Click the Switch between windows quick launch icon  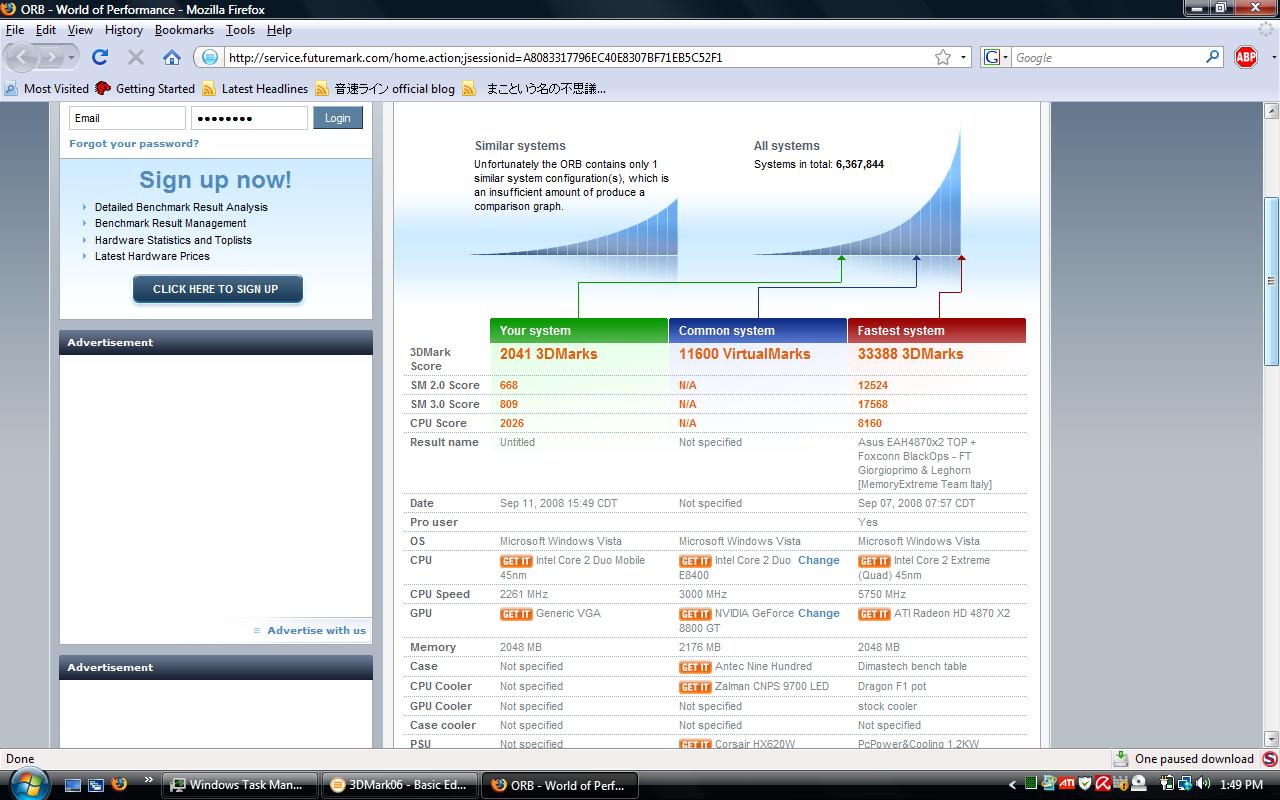[96, 785]
